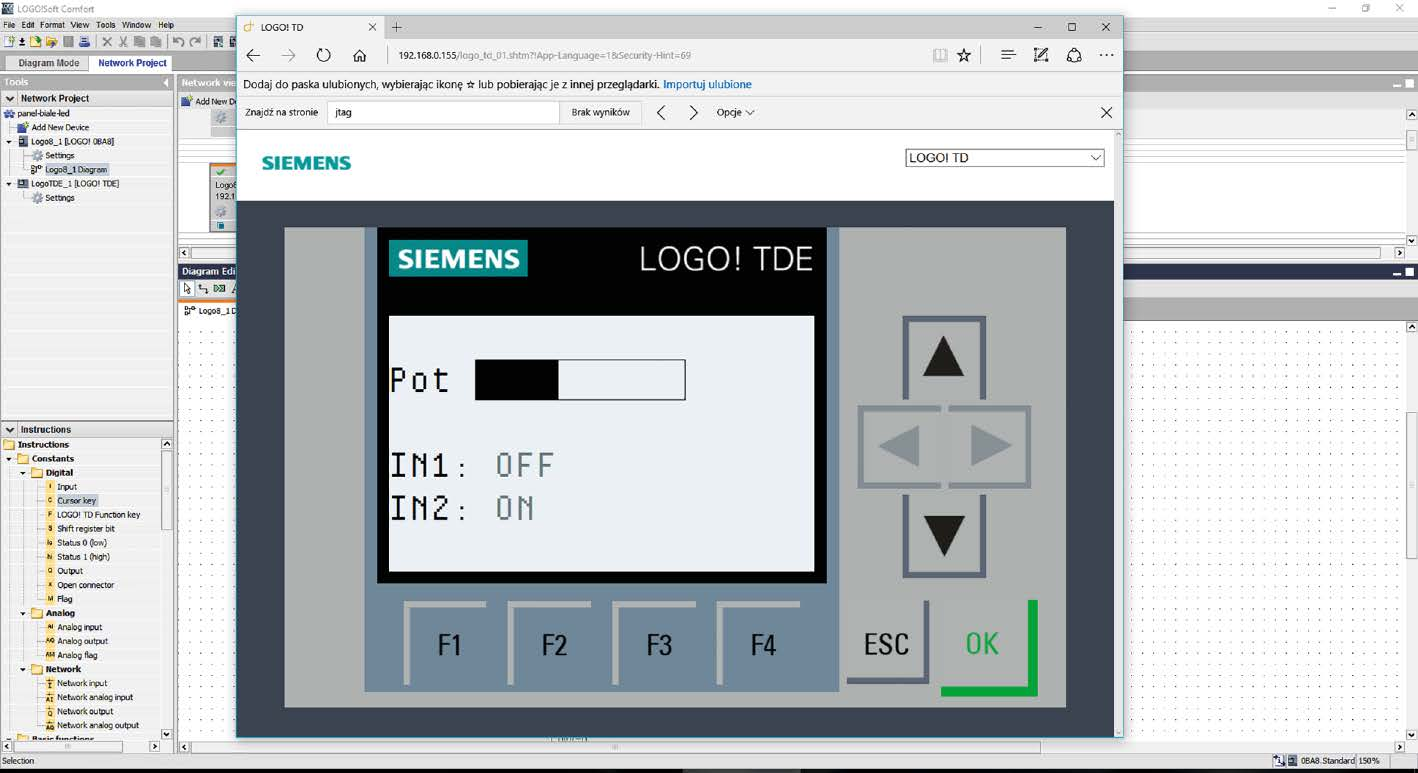
Task: Open the File menu
Action: [10, 25]
